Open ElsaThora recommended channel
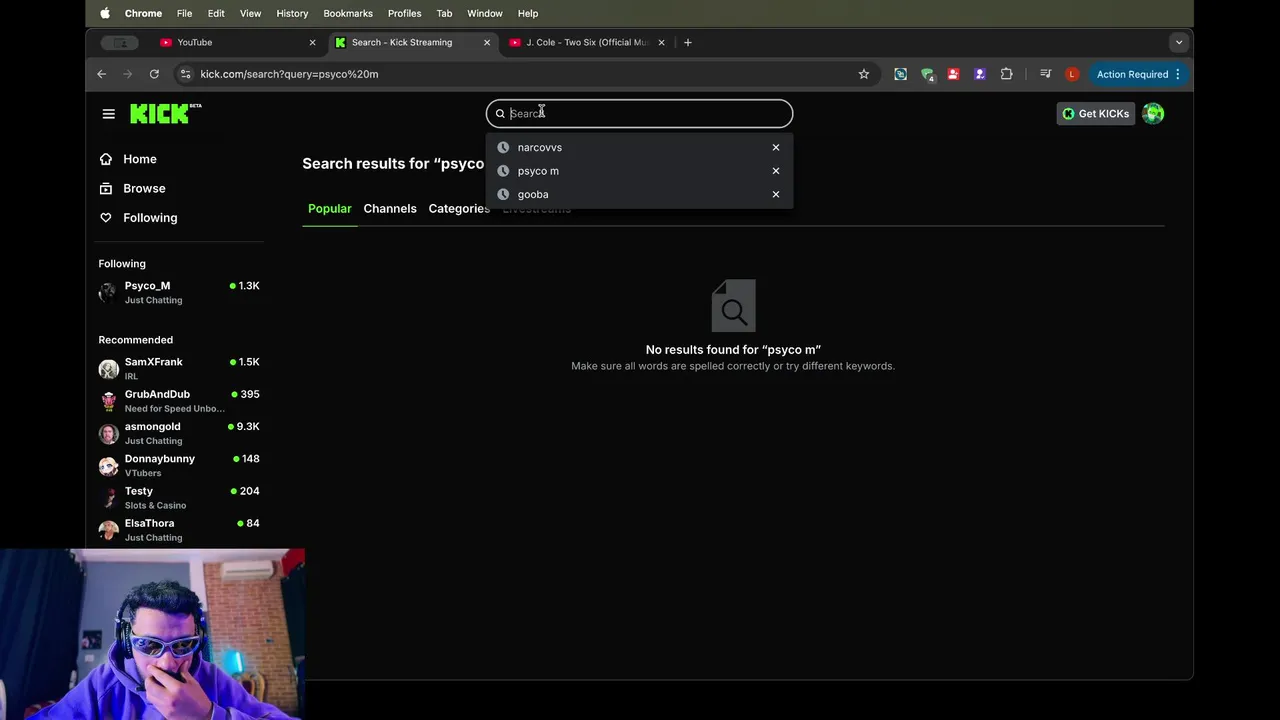Viewport: 1280px width, 720px height. click(x=179, y=530)
